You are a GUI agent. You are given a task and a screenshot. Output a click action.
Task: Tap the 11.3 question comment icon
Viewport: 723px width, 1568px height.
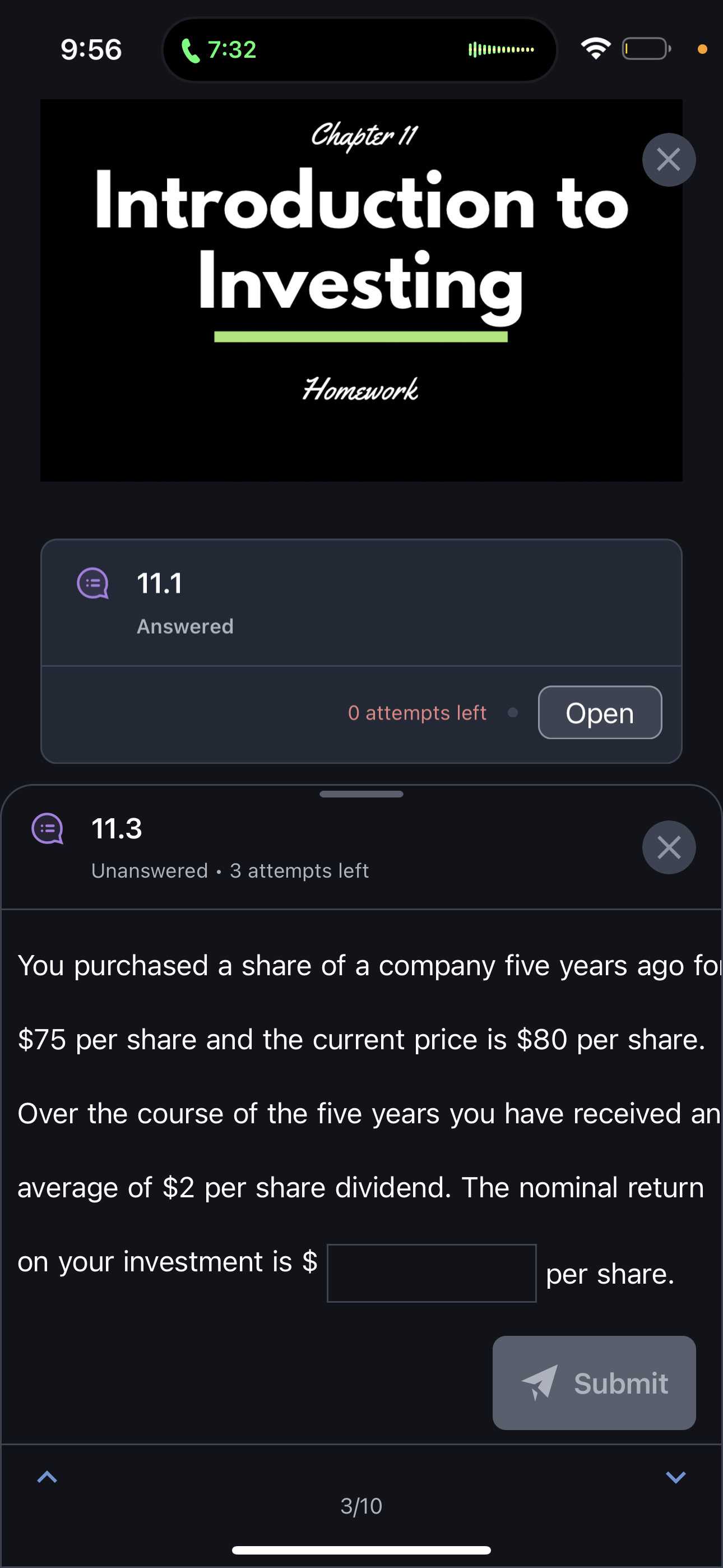point(48,828)
